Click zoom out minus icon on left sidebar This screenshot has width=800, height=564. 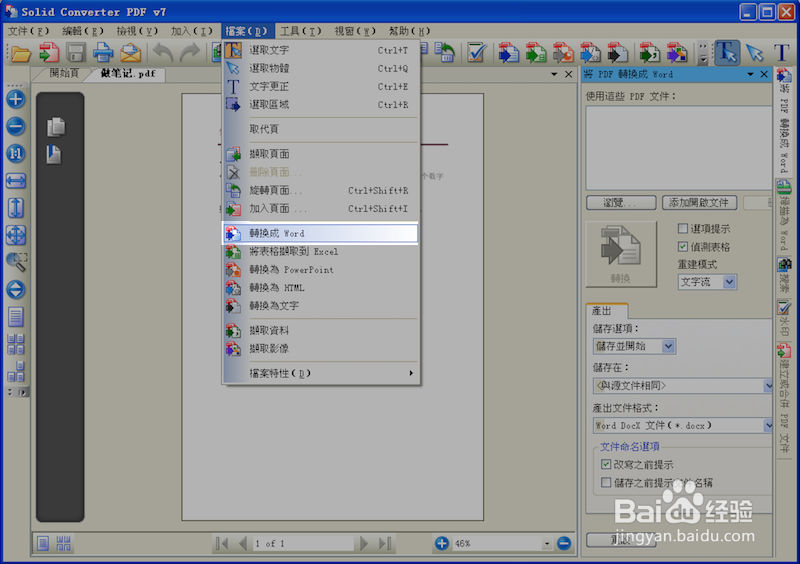pyautogui.click(x=16, y=126)
